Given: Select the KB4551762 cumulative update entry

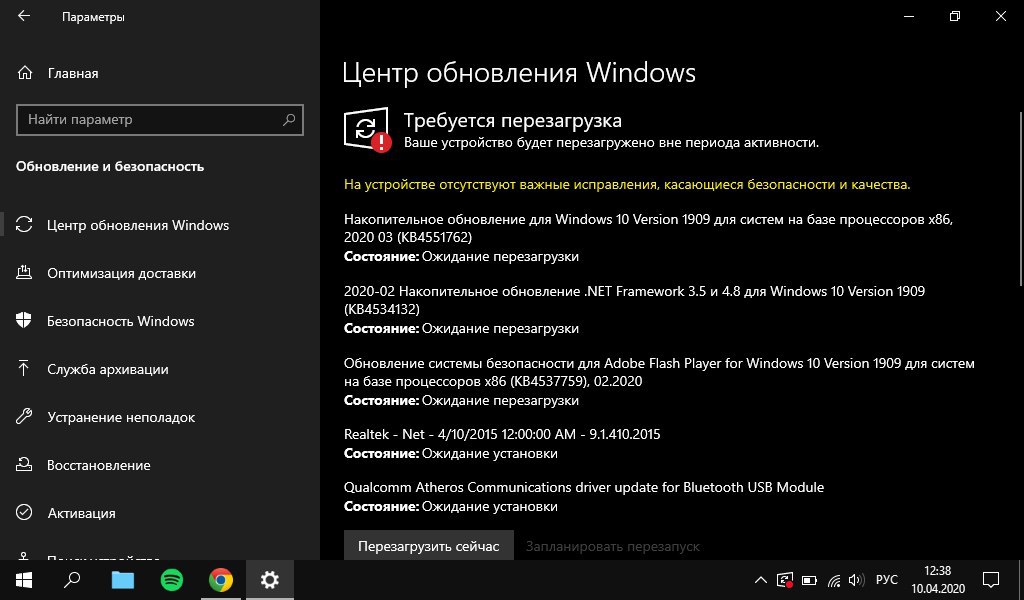Looking at the screenshot, I should point(648,238).
